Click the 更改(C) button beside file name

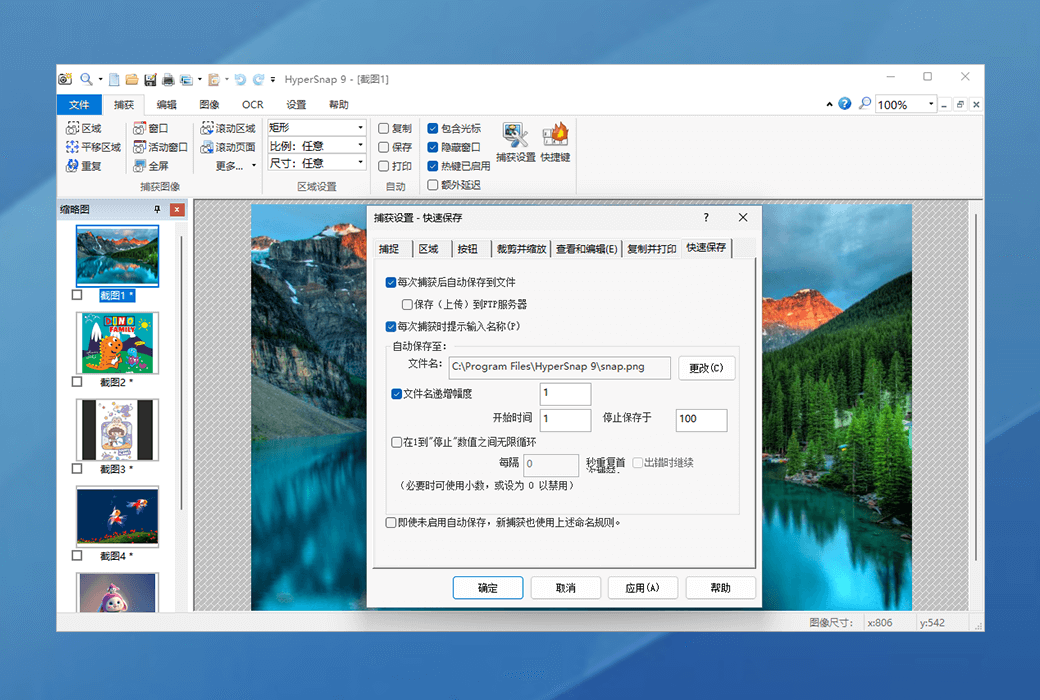tap(706, 368)
